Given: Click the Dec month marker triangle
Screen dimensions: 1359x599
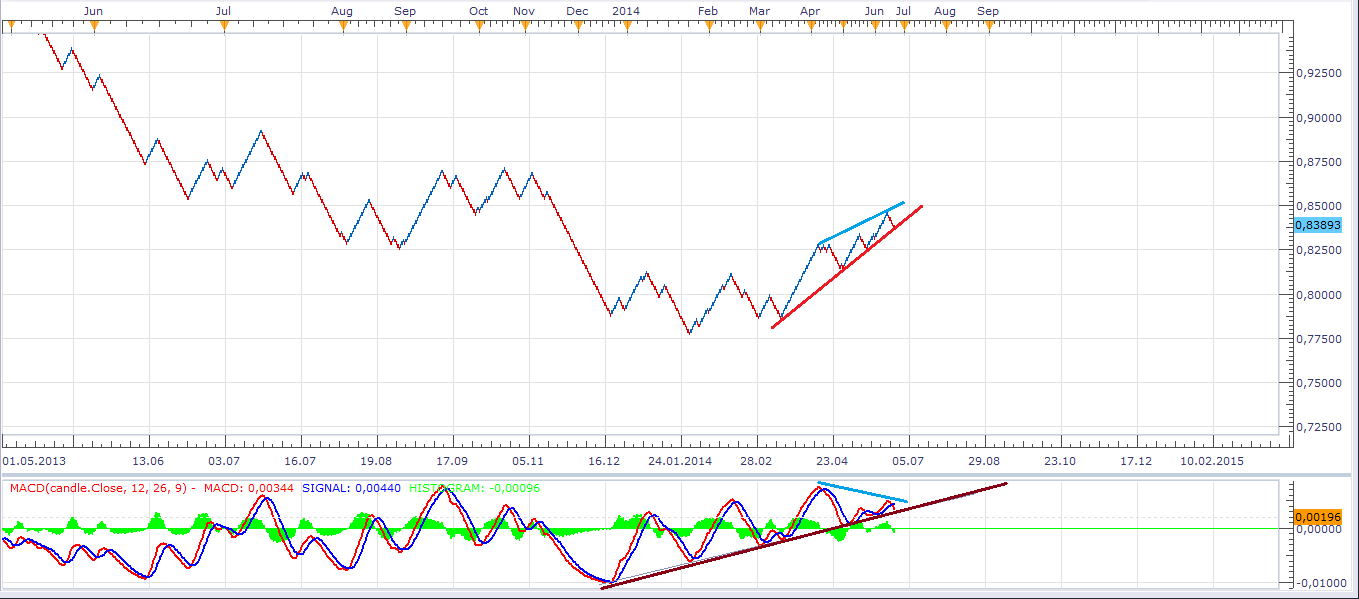Looking at the screenshot, I should tap(577, 26).
